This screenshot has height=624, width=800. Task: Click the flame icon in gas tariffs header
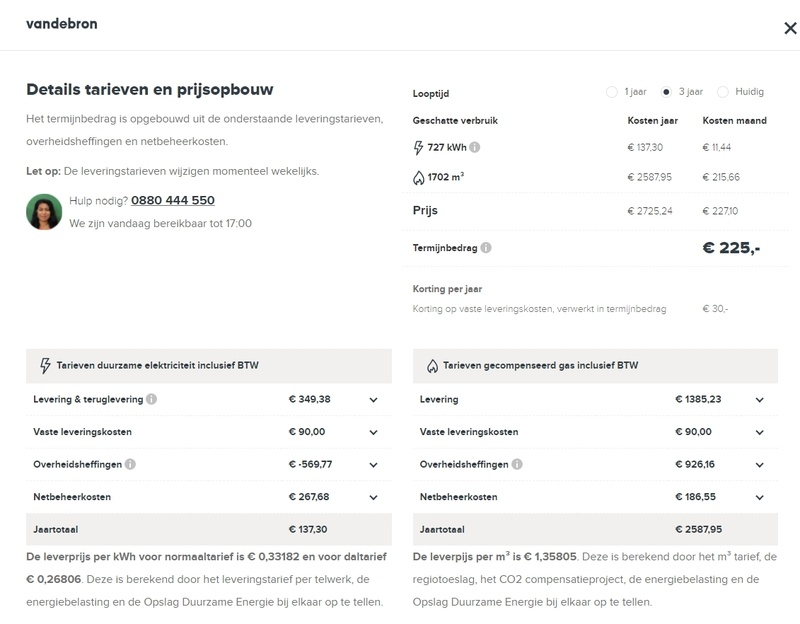click(431, 366)
